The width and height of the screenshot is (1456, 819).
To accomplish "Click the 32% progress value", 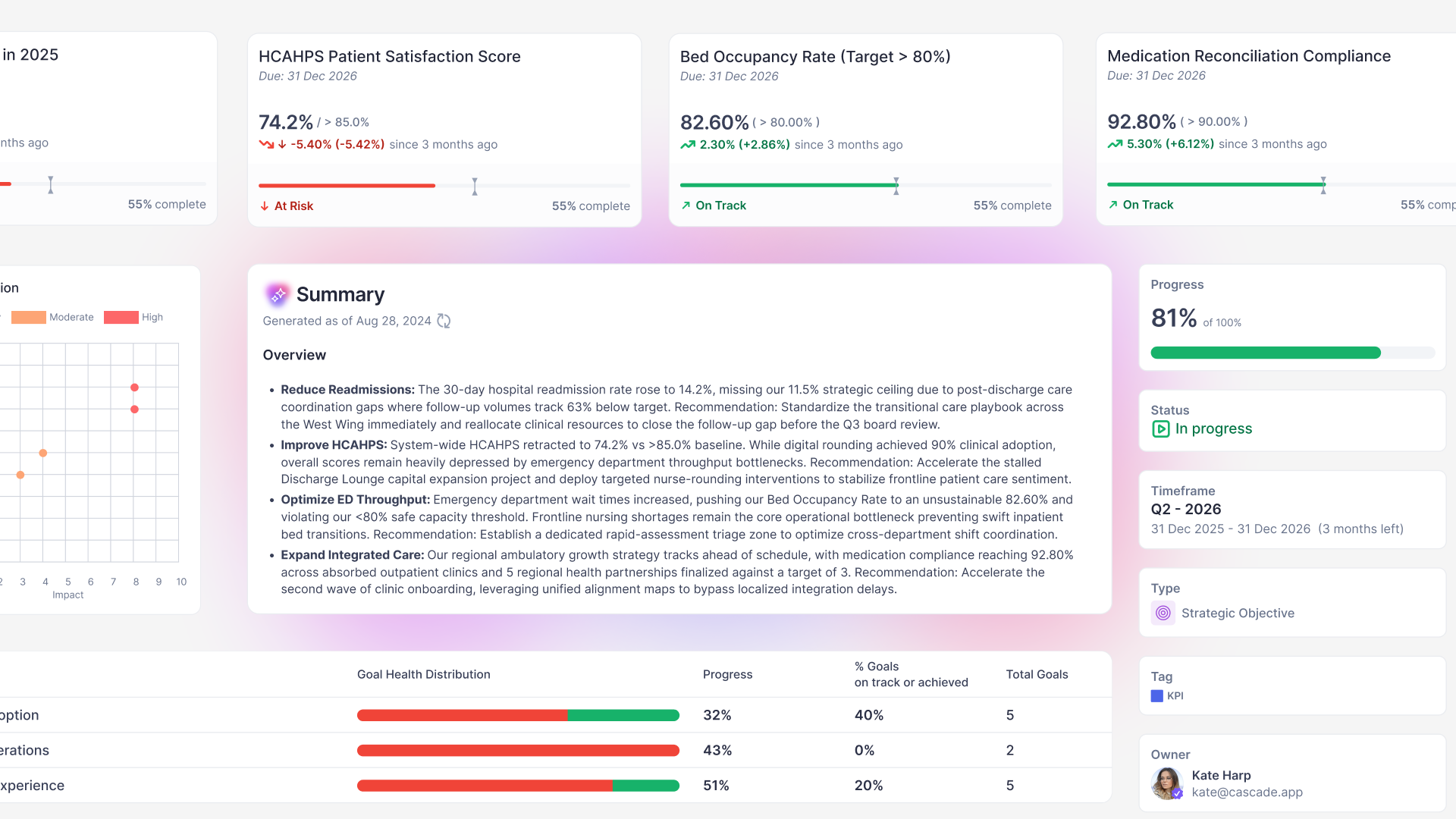I will pos(717,716).
